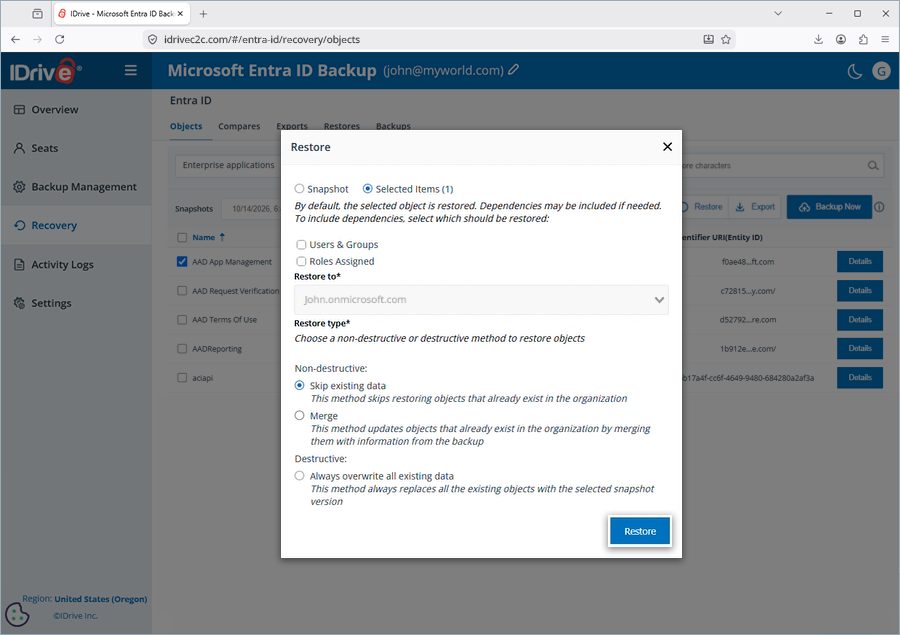Open cookie settings icon
Screen dimensions: 900x635
click(17, 615)
